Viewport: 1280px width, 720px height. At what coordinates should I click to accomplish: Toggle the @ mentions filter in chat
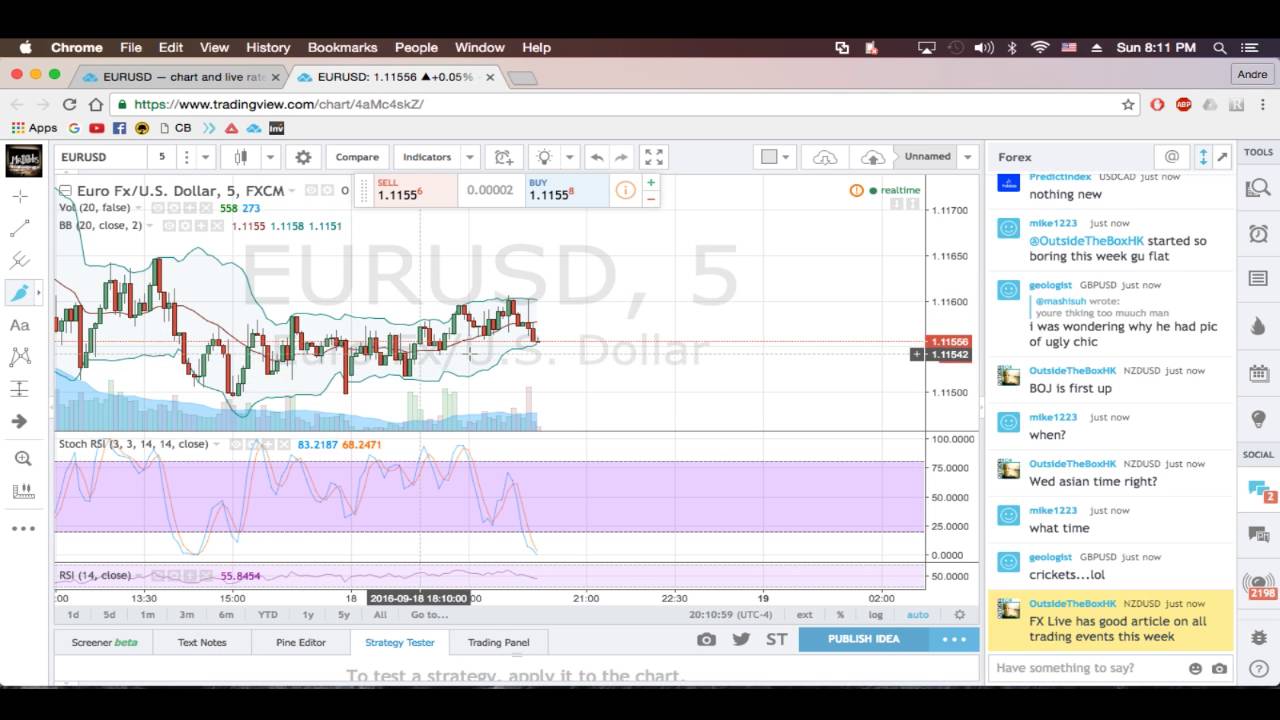click(1172, 157)
